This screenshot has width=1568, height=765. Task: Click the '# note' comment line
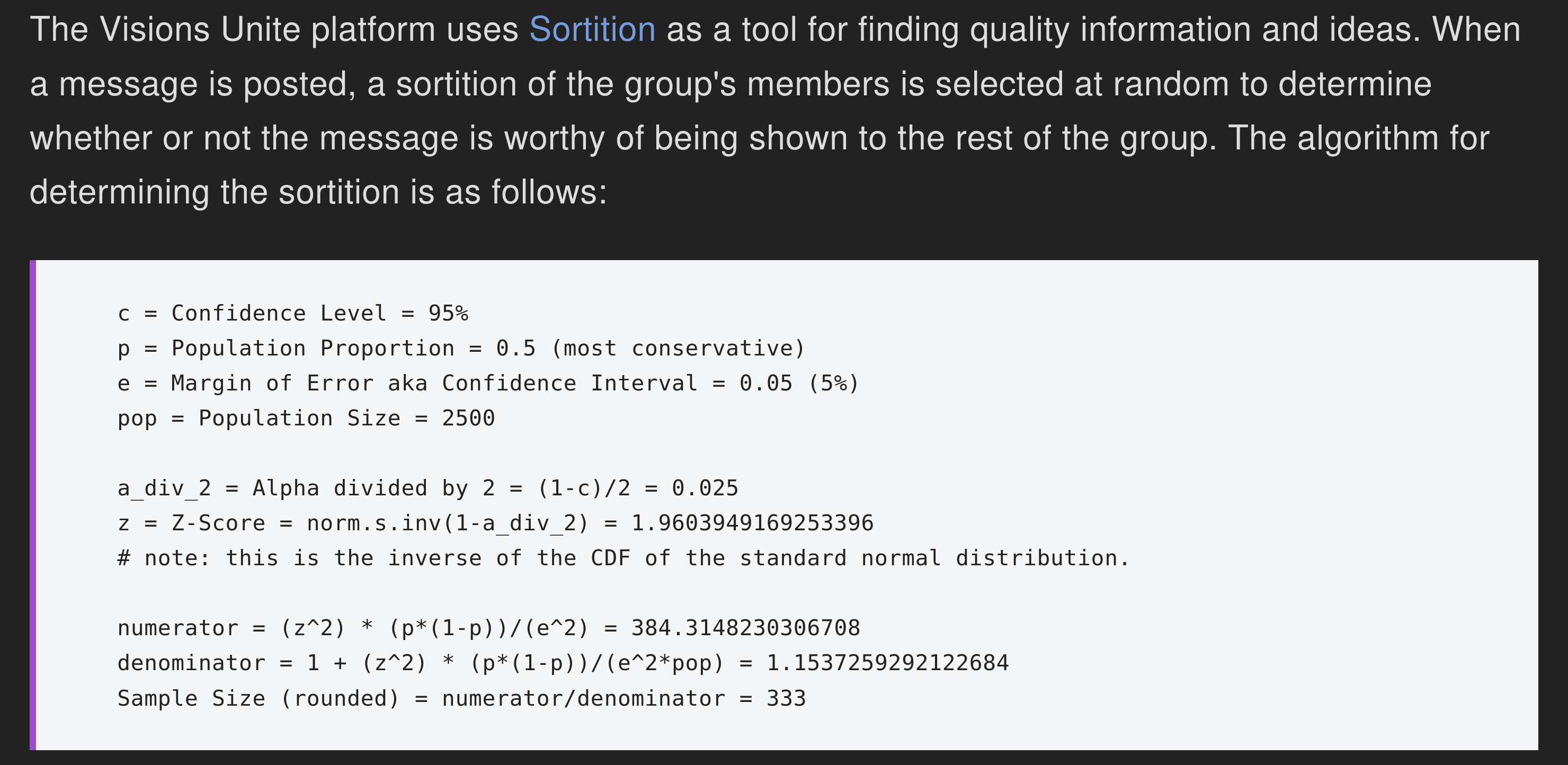pos(623,558)
